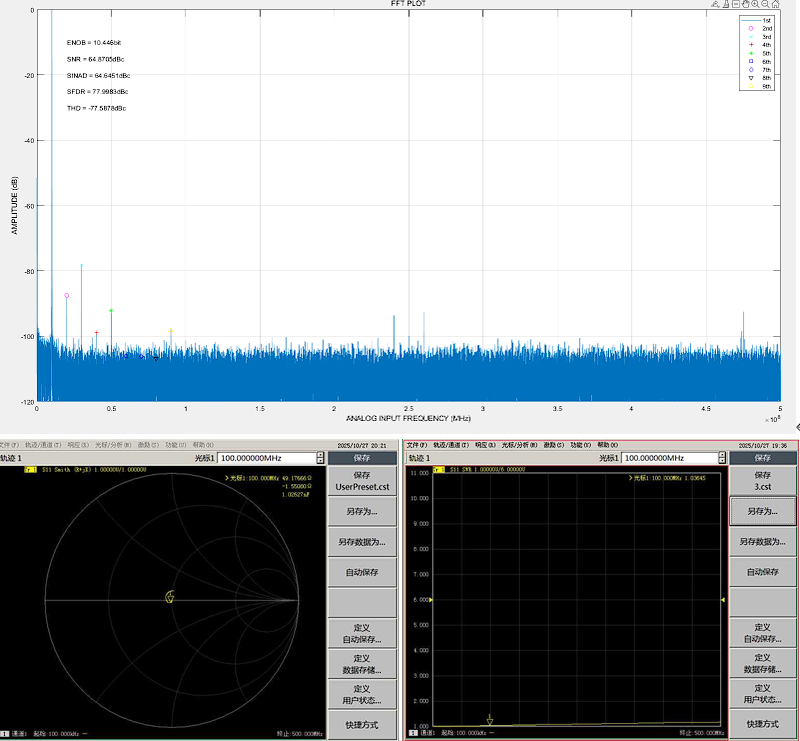Click 快捷方式 button in the Smith chart window
800x741 pixels.
(x=360, y=724)
